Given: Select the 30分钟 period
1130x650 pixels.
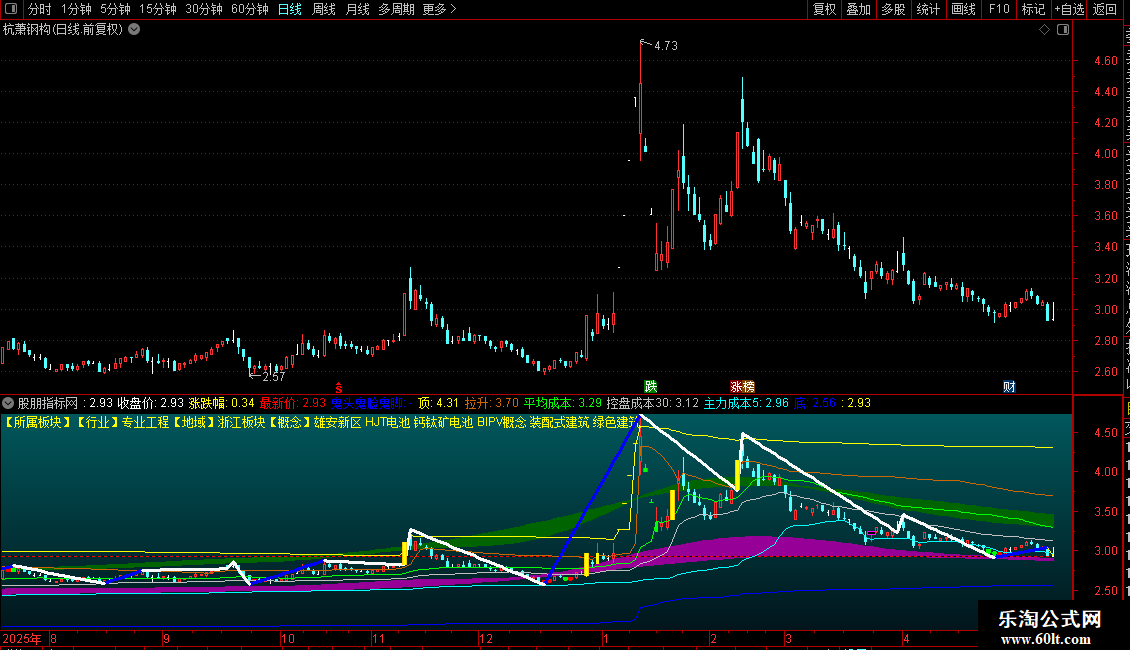Looking at the screenshot, I should pos(204,9).
